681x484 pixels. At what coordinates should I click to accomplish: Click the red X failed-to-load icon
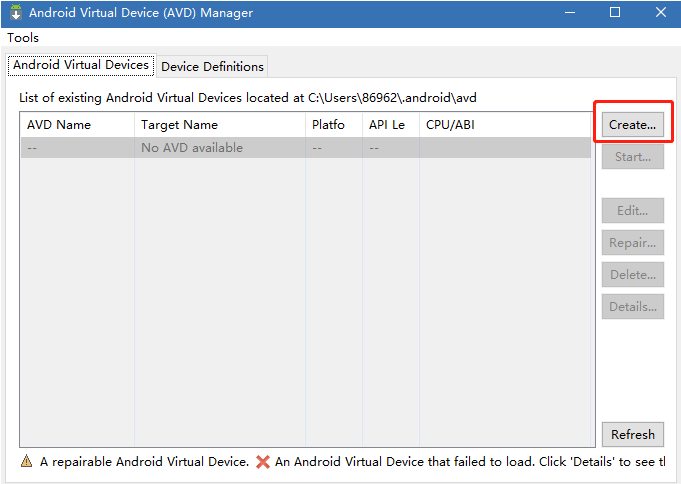pyautogui.click(x=263, y=462)
